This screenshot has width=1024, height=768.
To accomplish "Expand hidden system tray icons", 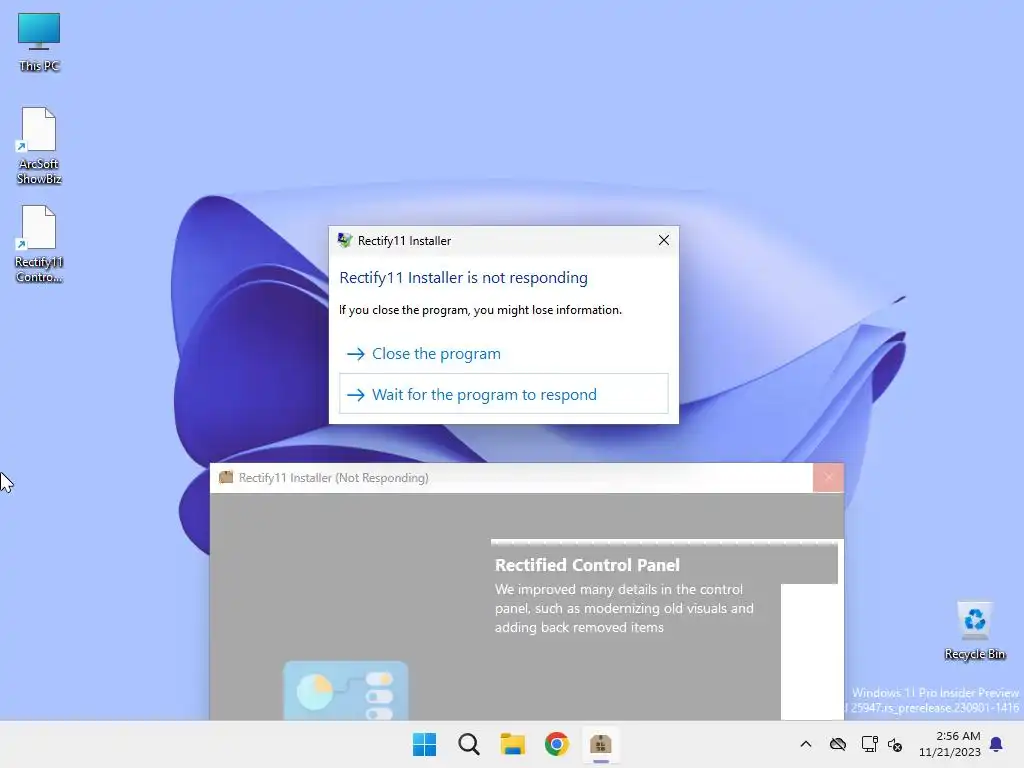I will [x=806, y=744].
